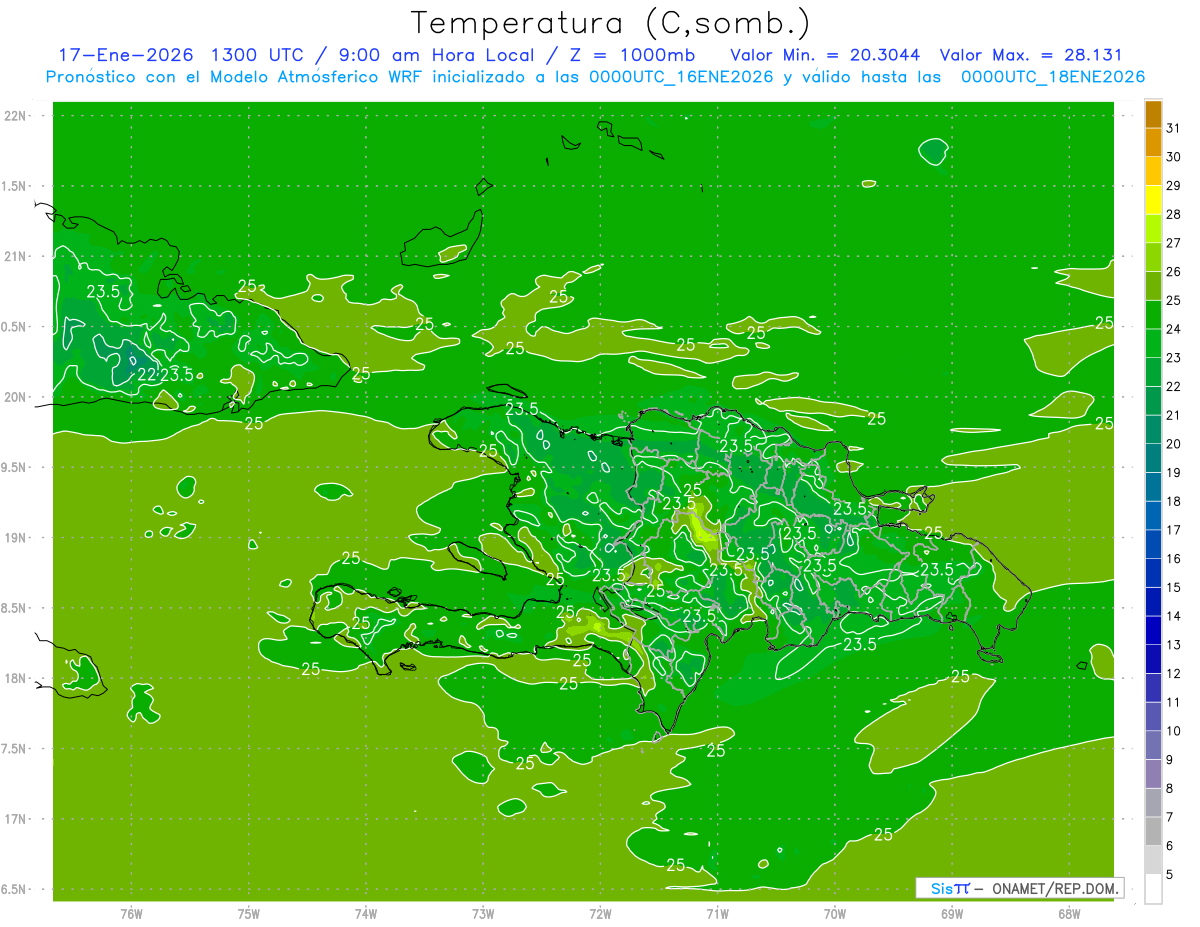Pick the dark blue swatch between 13 and 14
The height and width of the screenshot is (927, 1200).
[x=1153, y=630]
